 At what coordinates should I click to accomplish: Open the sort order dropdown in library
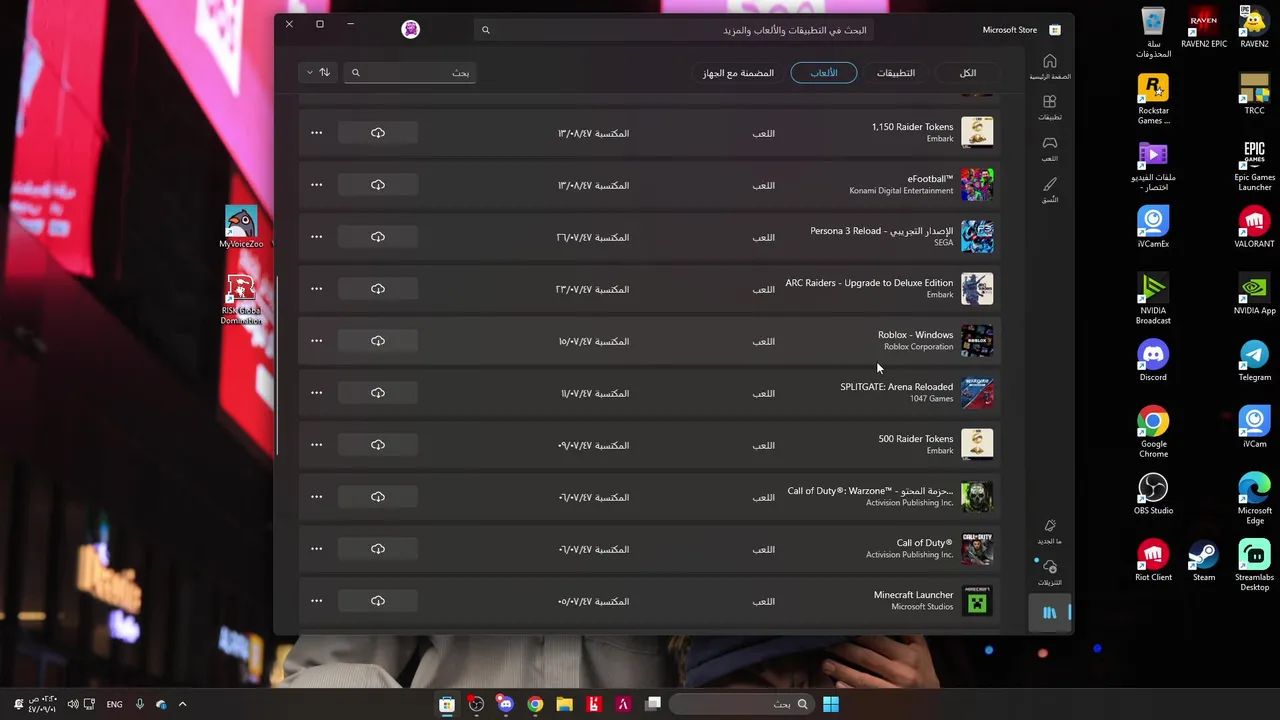pos(317,72)
